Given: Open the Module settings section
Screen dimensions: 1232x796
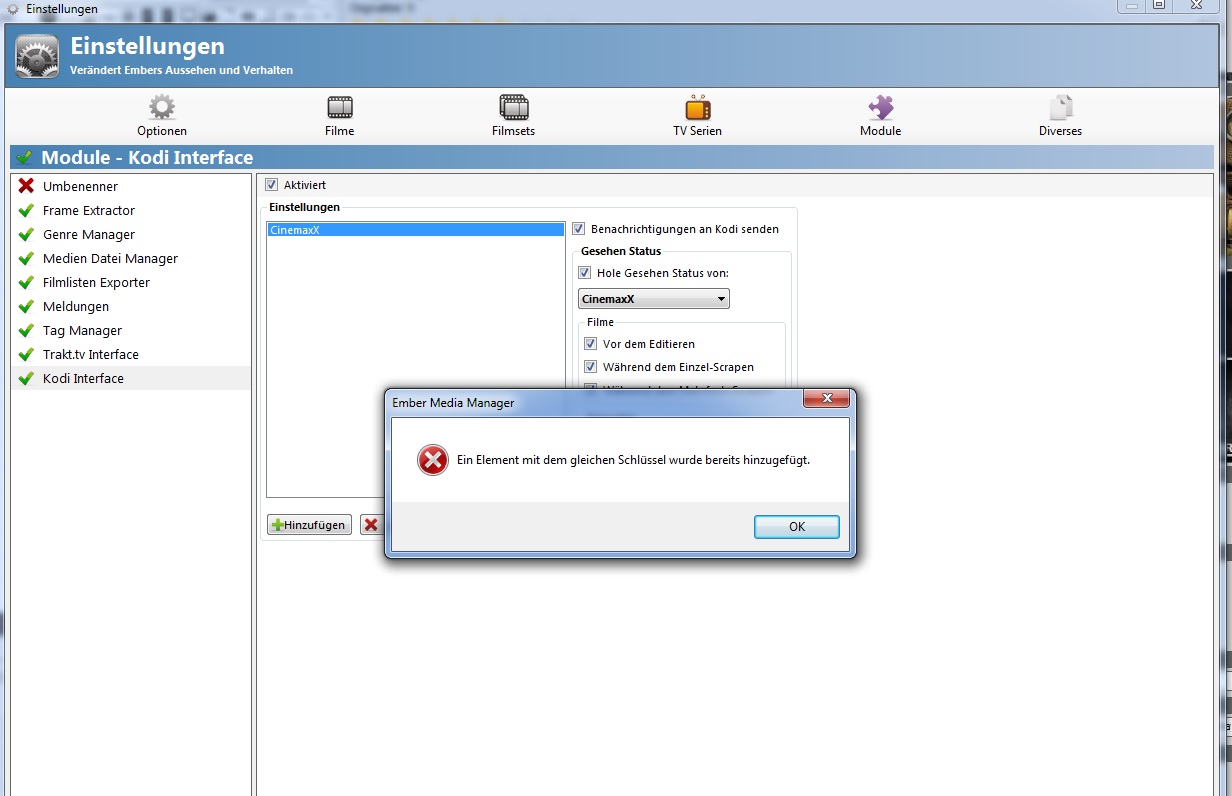Looking at the screenshot, I should point(880,116).
